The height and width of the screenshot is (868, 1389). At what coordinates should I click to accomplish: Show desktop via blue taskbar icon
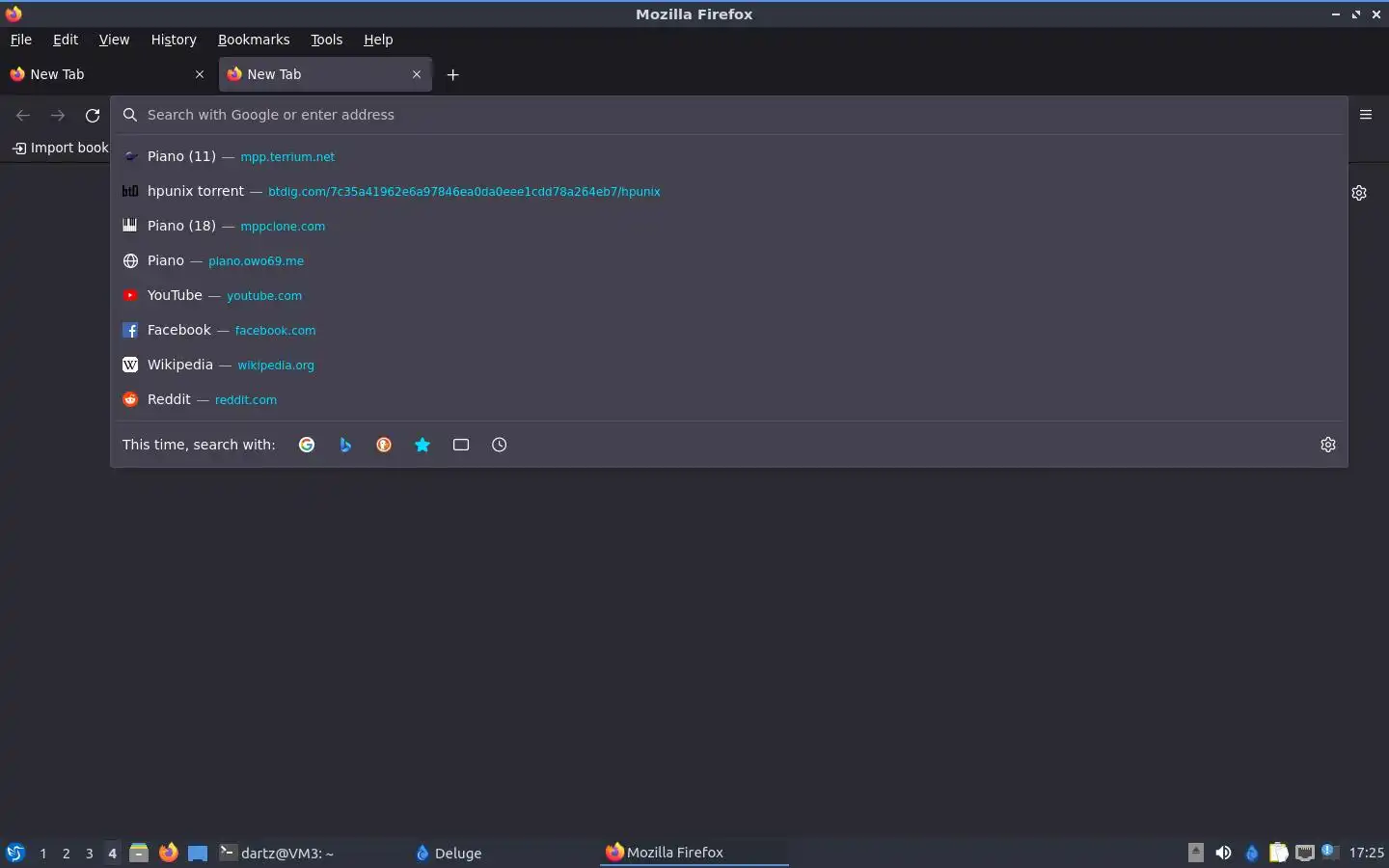click(198, 854)
